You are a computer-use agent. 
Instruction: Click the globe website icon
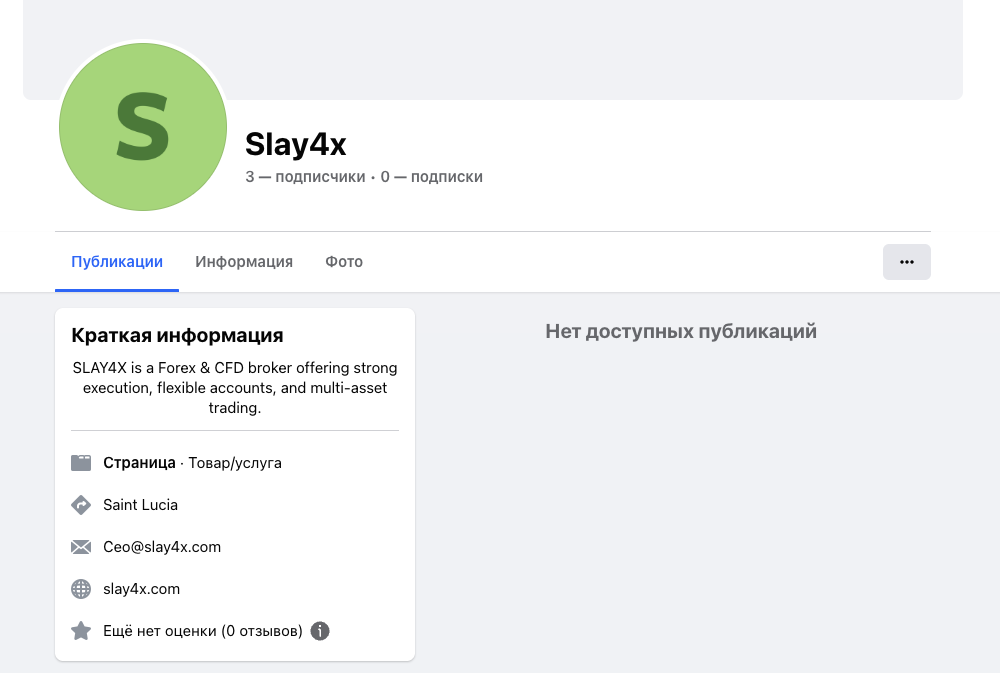tap(81, 589)
